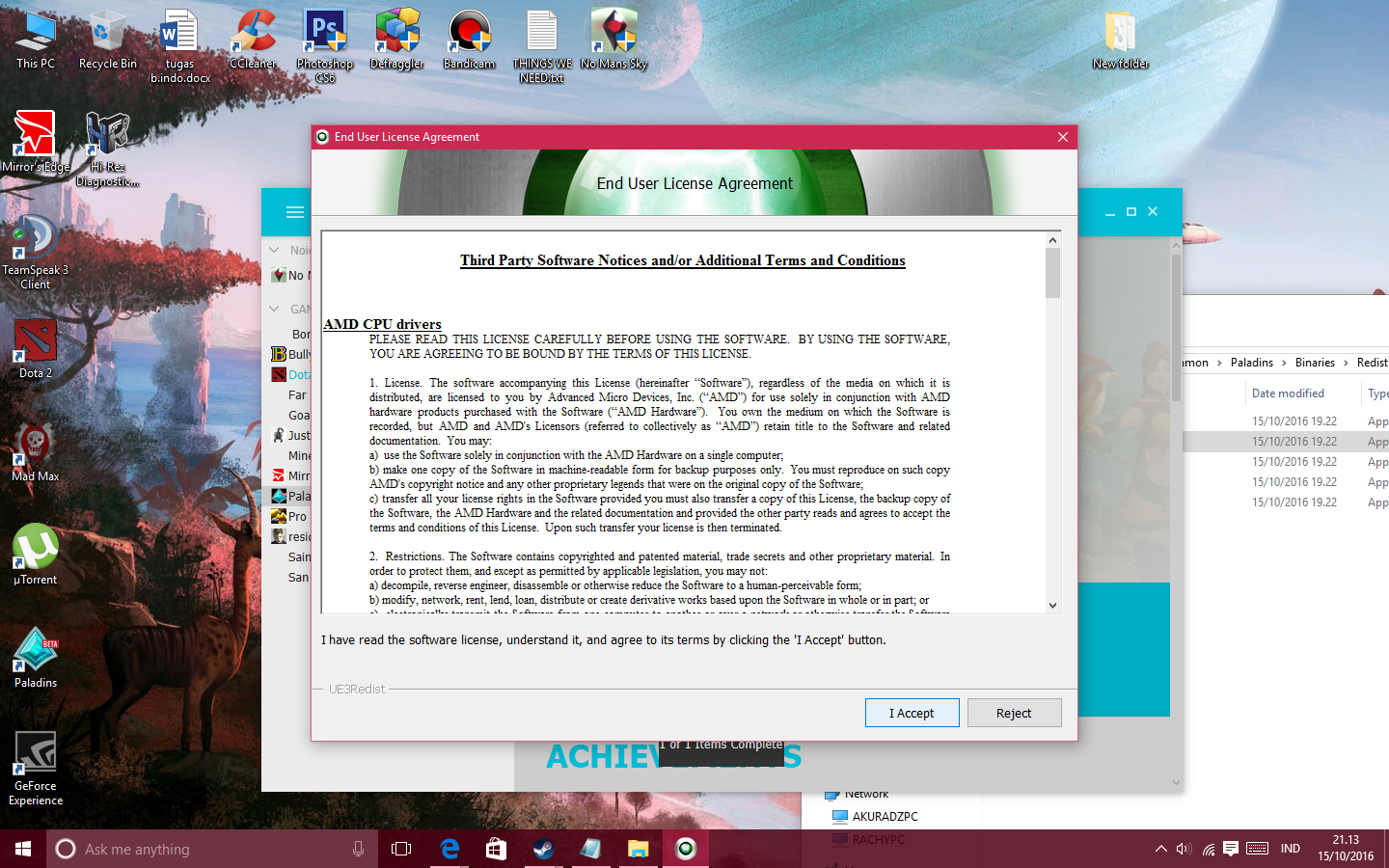Open Defraggler desktop shortcut
The height and width of the screenshot is (868, 1389).
point(397,40)
